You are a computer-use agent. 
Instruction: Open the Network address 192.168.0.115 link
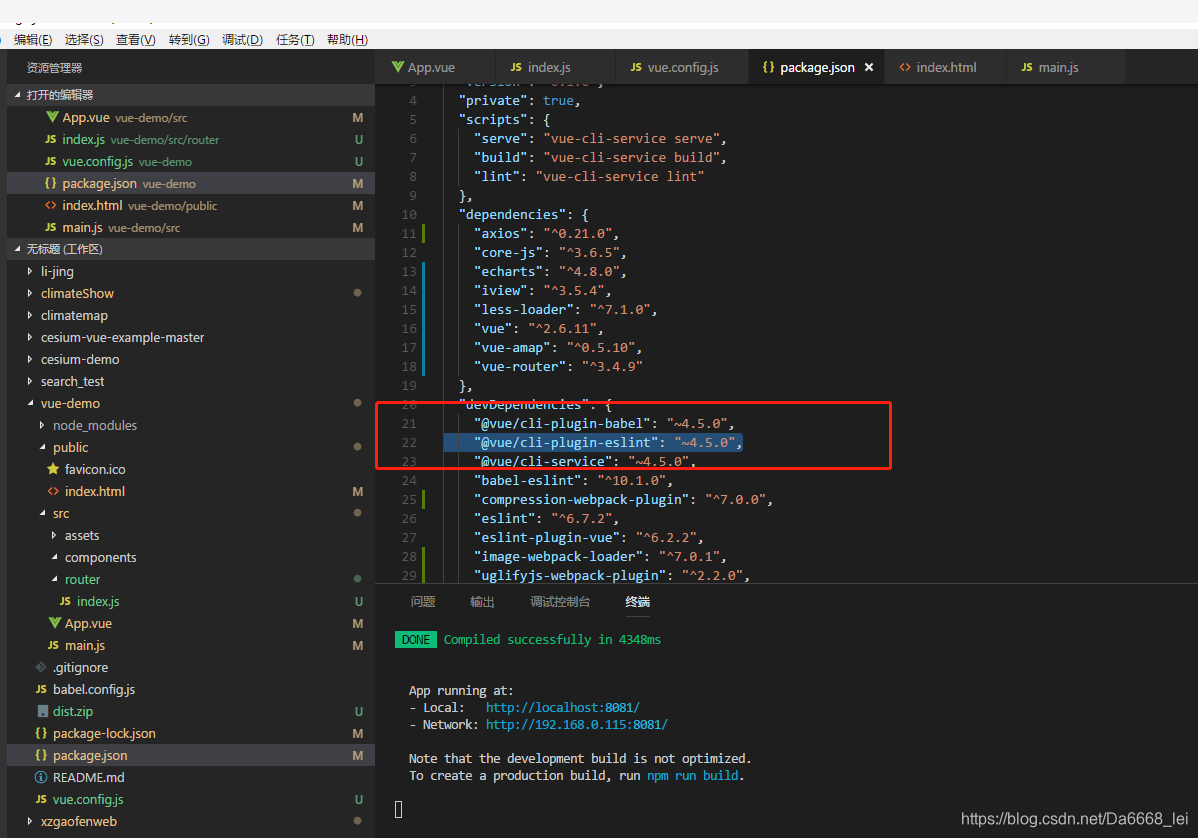[576, 724]
